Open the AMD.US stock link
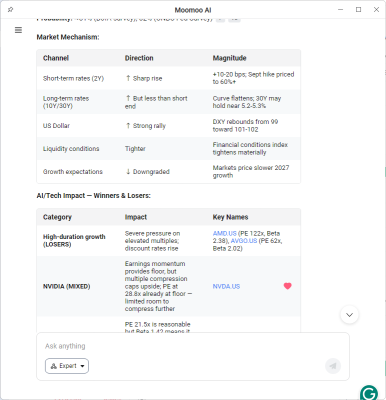This screenshot has width=386, height=400. [225, 233]
